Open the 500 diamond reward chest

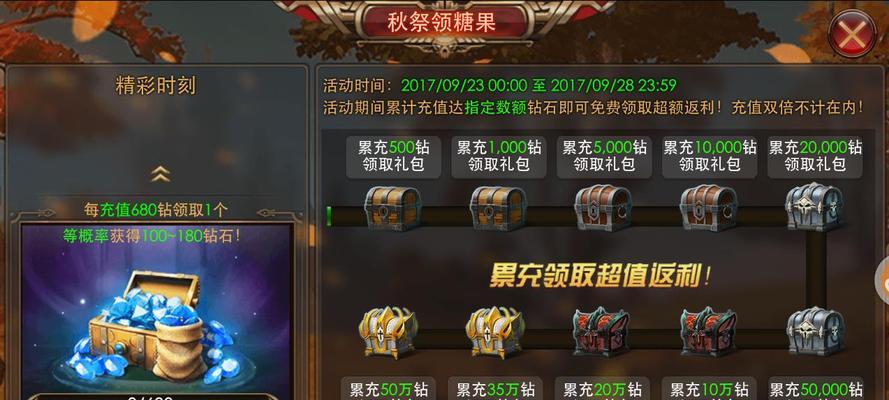pyautogui.click(x=392, y=208)
